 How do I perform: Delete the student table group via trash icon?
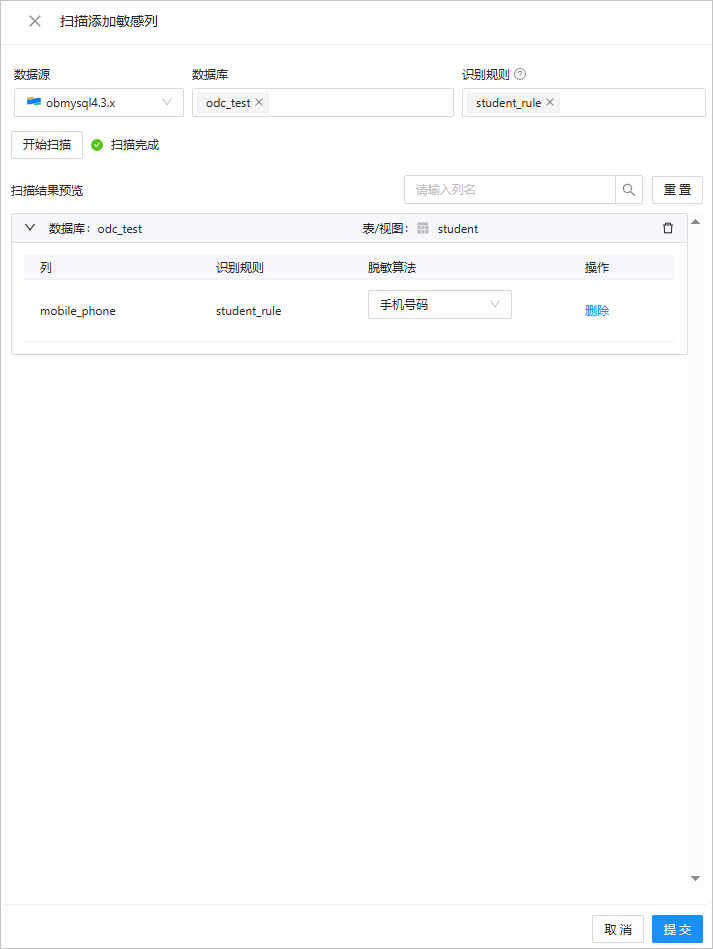pyautogui.click(x=668, y=228)
